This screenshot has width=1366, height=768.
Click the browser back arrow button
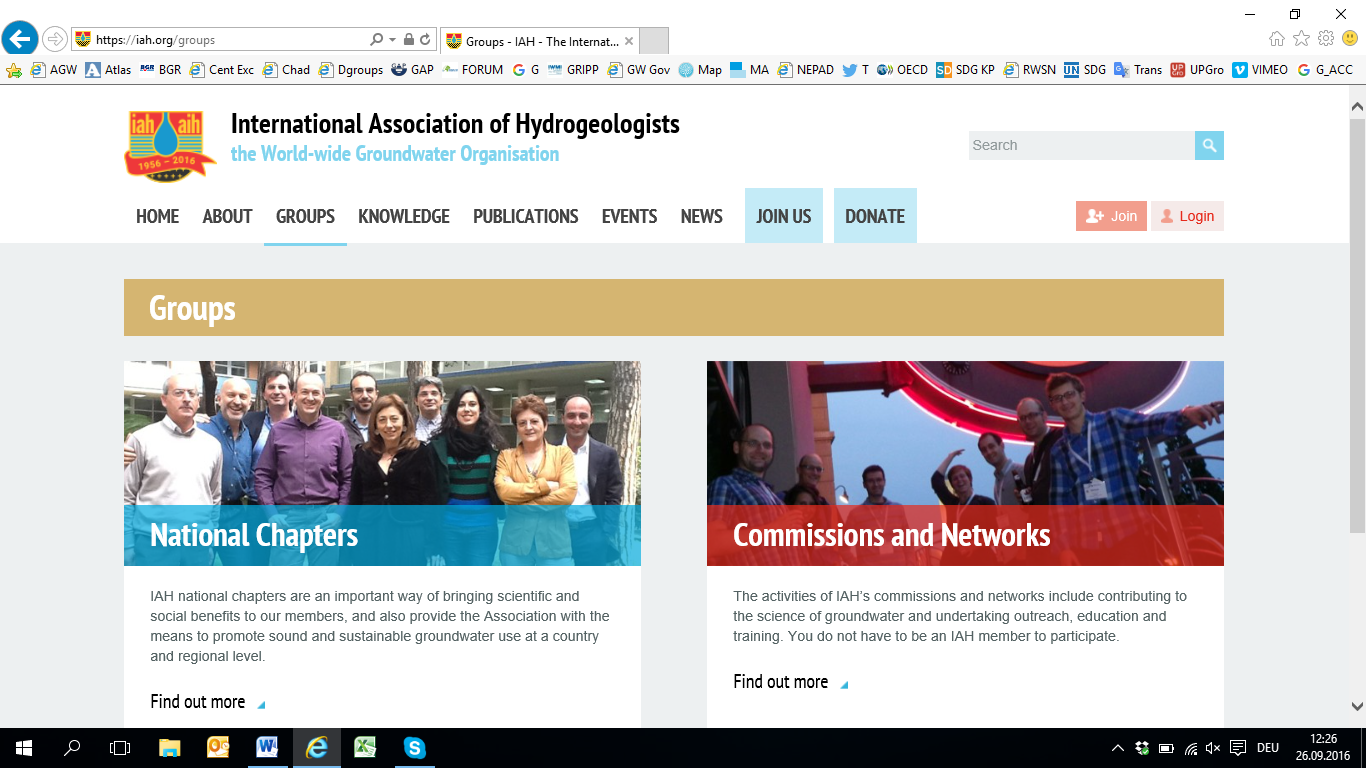pyautogui.click(x=20, y=40)
